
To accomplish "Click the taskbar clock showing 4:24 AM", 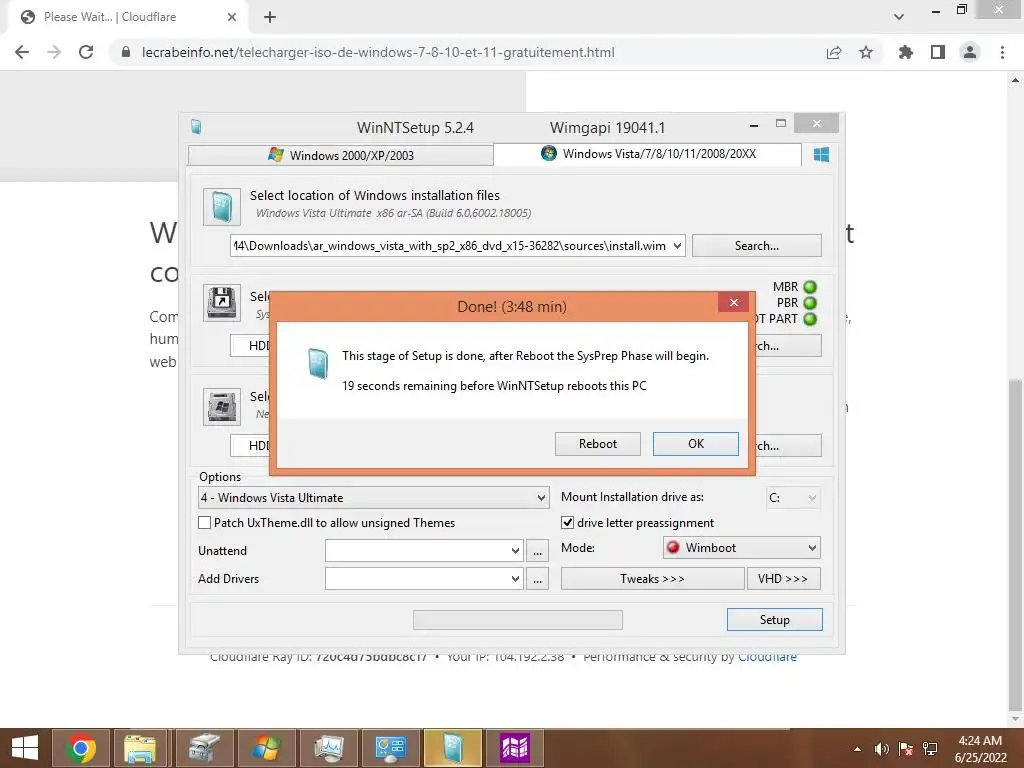I will pos(980,749).
